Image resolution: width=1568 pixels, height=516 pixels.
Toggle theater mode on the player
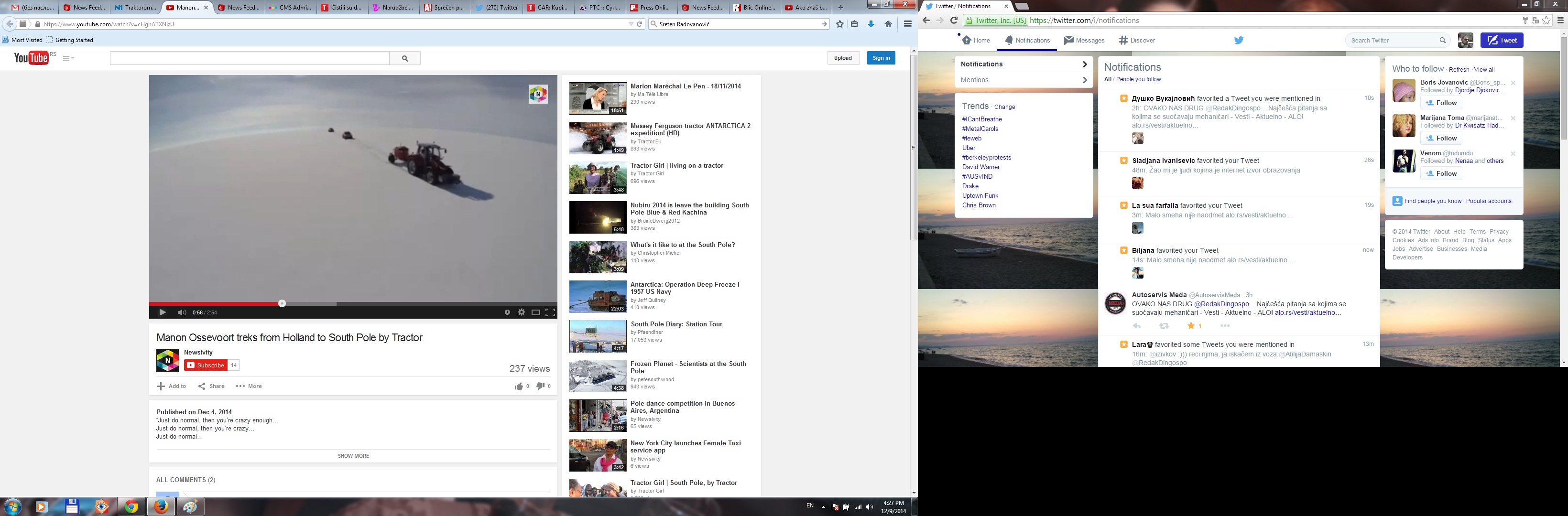pos(535,312)
